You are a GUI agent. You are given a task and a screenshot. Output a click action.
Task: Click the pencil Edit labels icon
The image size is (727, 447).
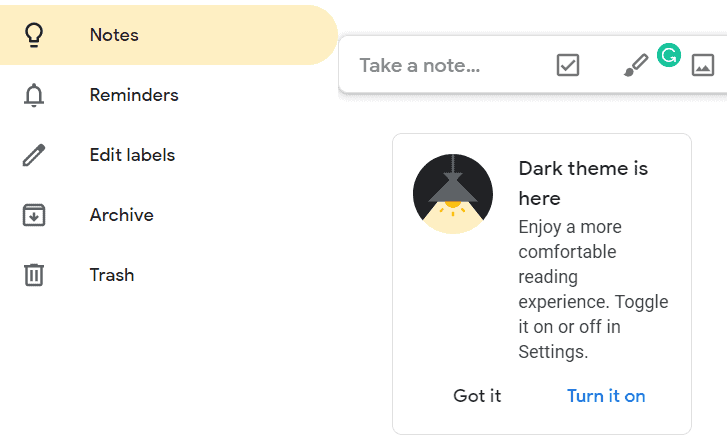point(34,155)
